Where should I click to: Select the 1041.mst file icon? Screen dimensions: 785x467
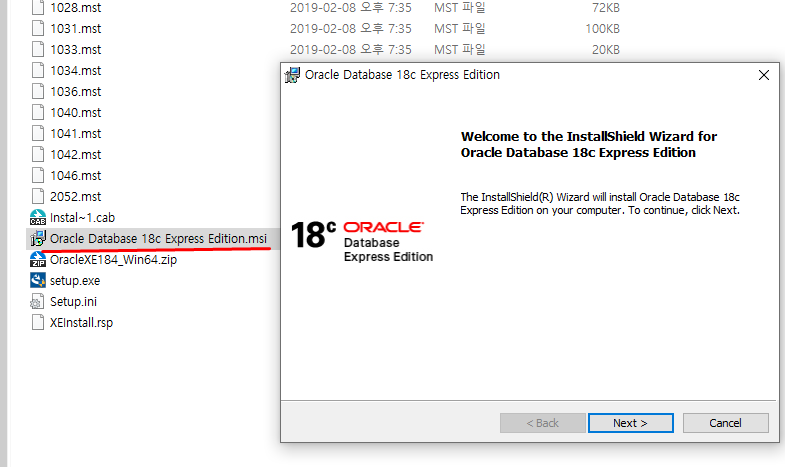pos(38,134)
